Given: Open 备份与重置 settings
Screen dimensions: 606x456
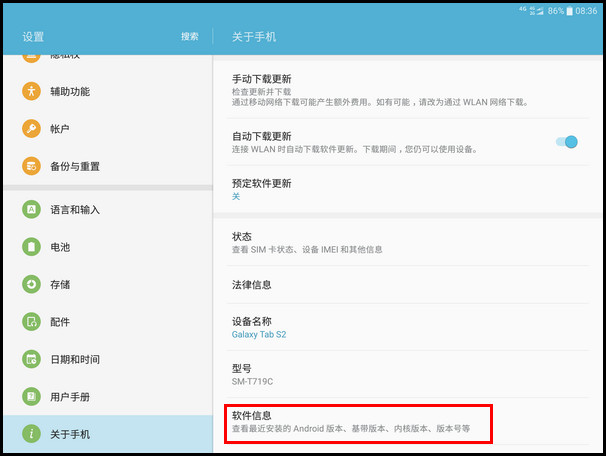Looking at the screenshot, I should click(108, 166).
